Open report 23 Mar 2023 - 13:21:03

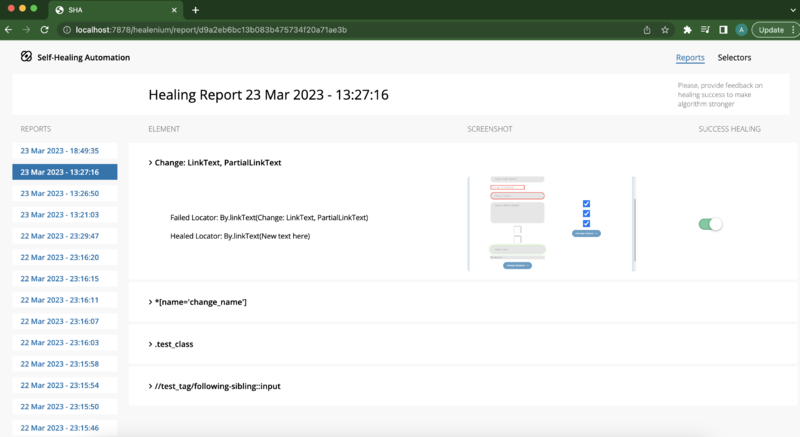pos(65,215)
